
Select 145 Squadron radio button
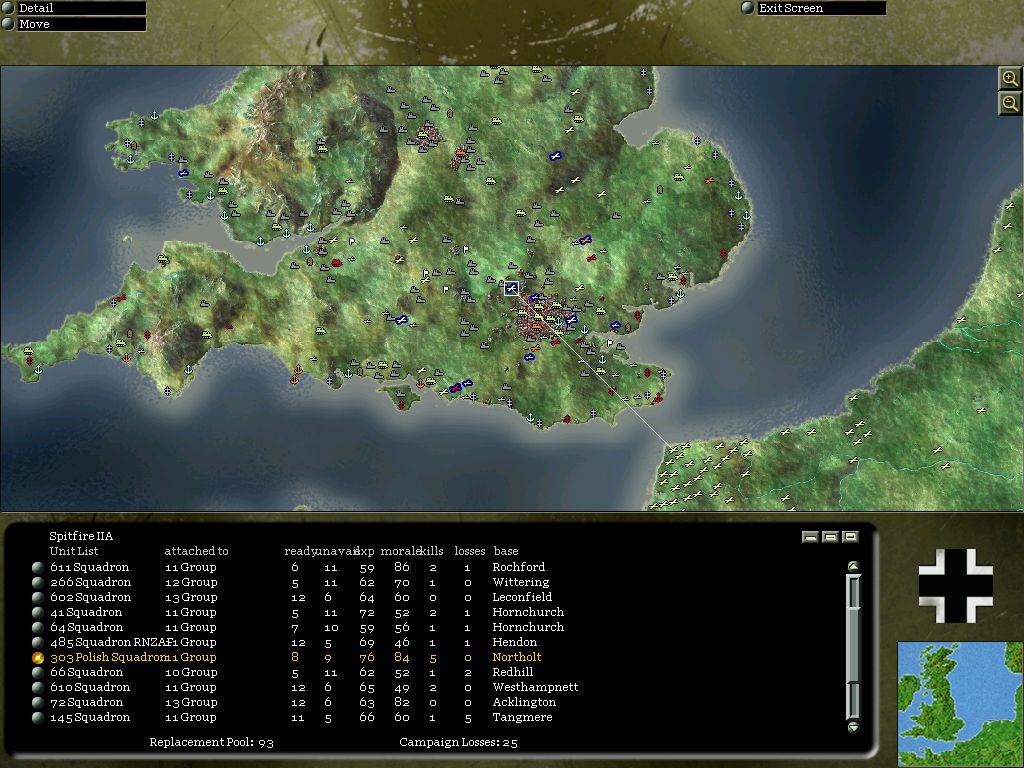[x=38, y=718]
